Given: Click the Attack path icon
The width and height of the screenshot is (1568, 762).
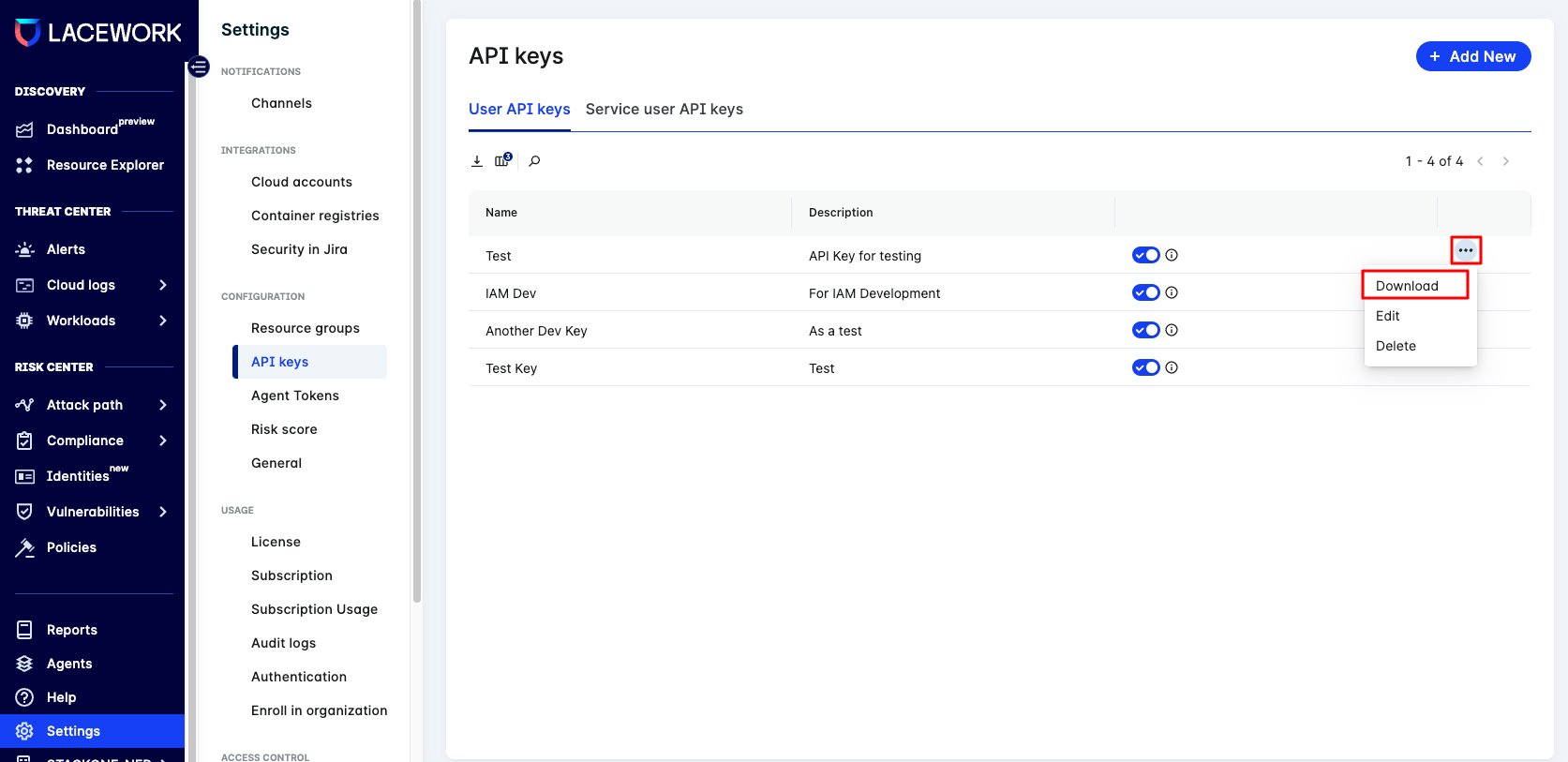Looking at the screenshot, I should click(25, 405).
